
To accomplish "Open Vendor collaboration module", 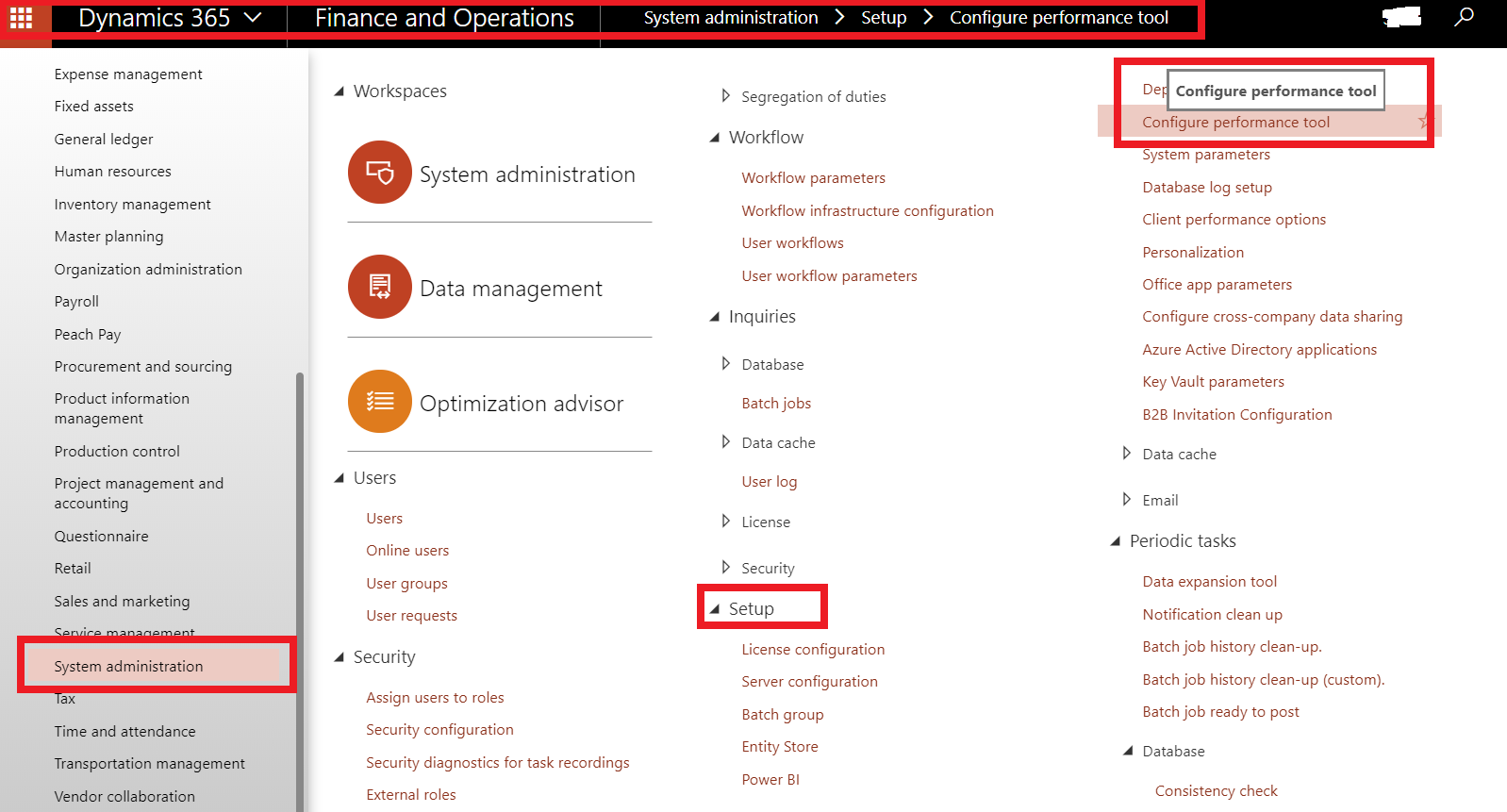I will pyautogui.click(x=124, y=796).
